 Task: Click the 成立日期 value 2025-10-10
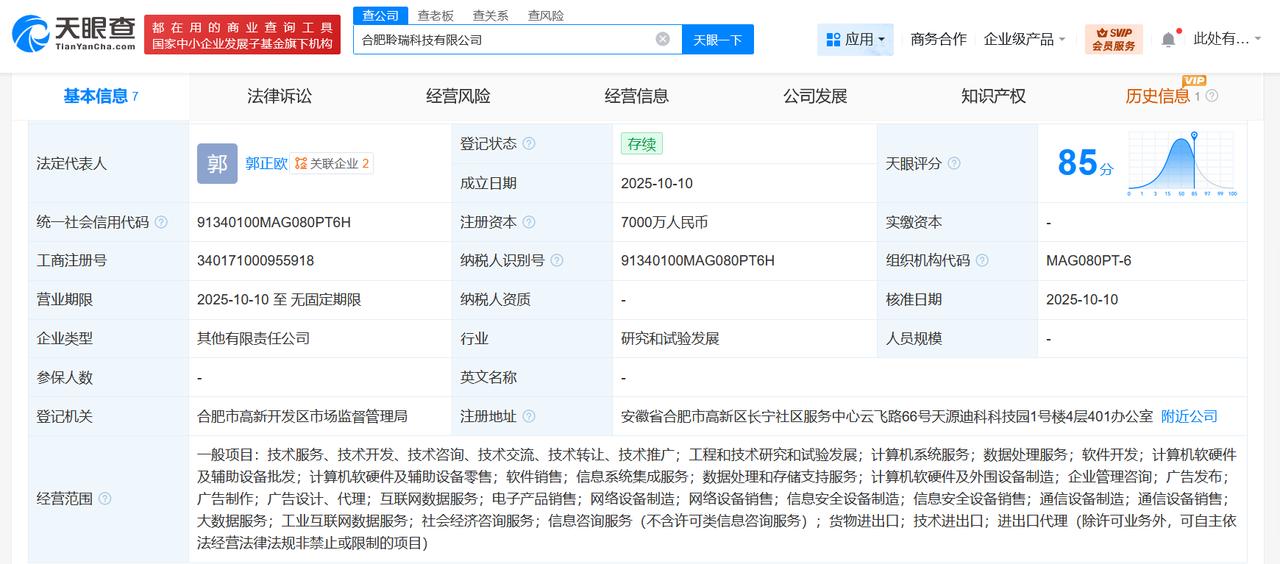[657, 183]
